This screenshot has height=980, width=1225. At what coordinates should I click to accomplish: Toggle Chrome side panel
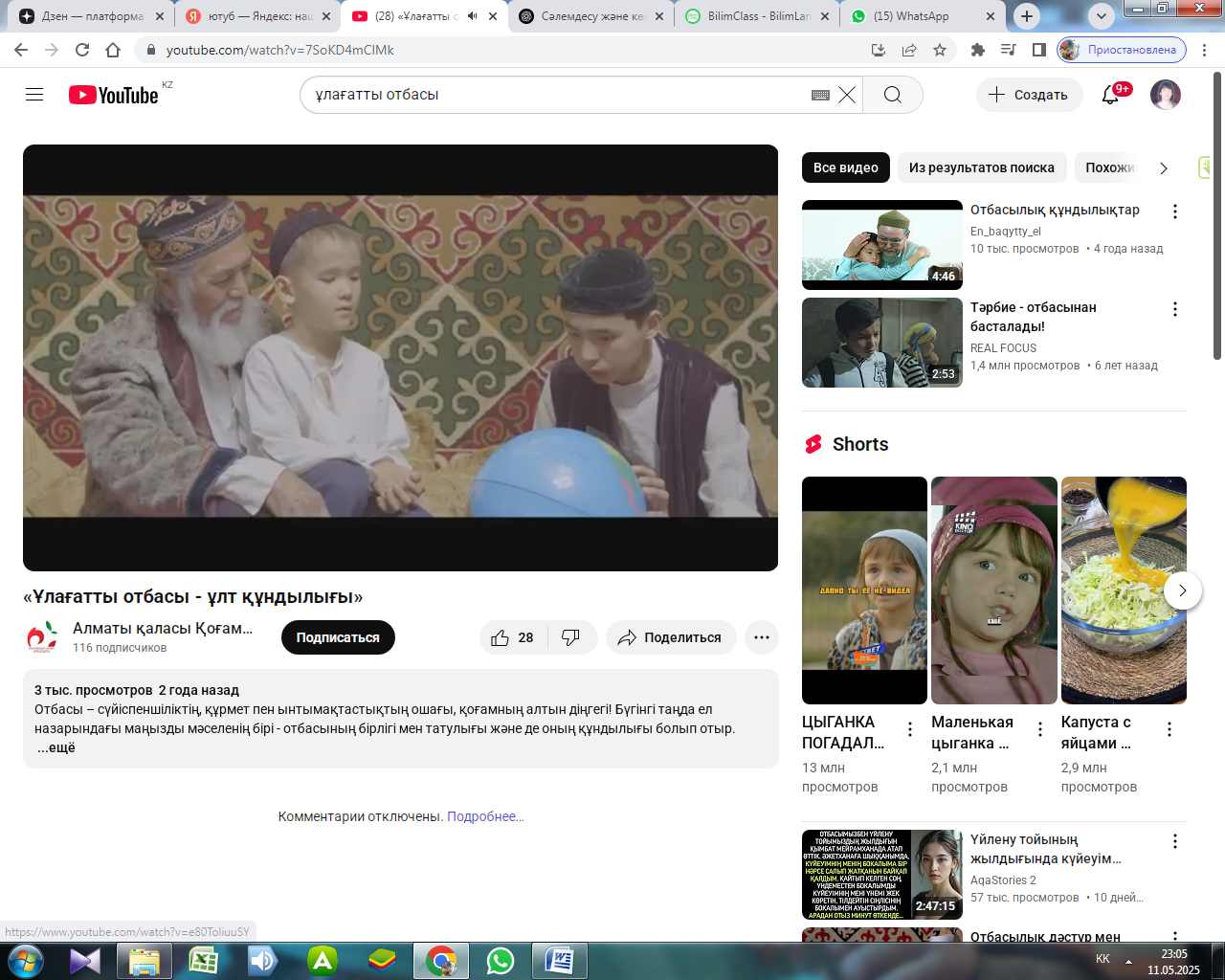1039,50
